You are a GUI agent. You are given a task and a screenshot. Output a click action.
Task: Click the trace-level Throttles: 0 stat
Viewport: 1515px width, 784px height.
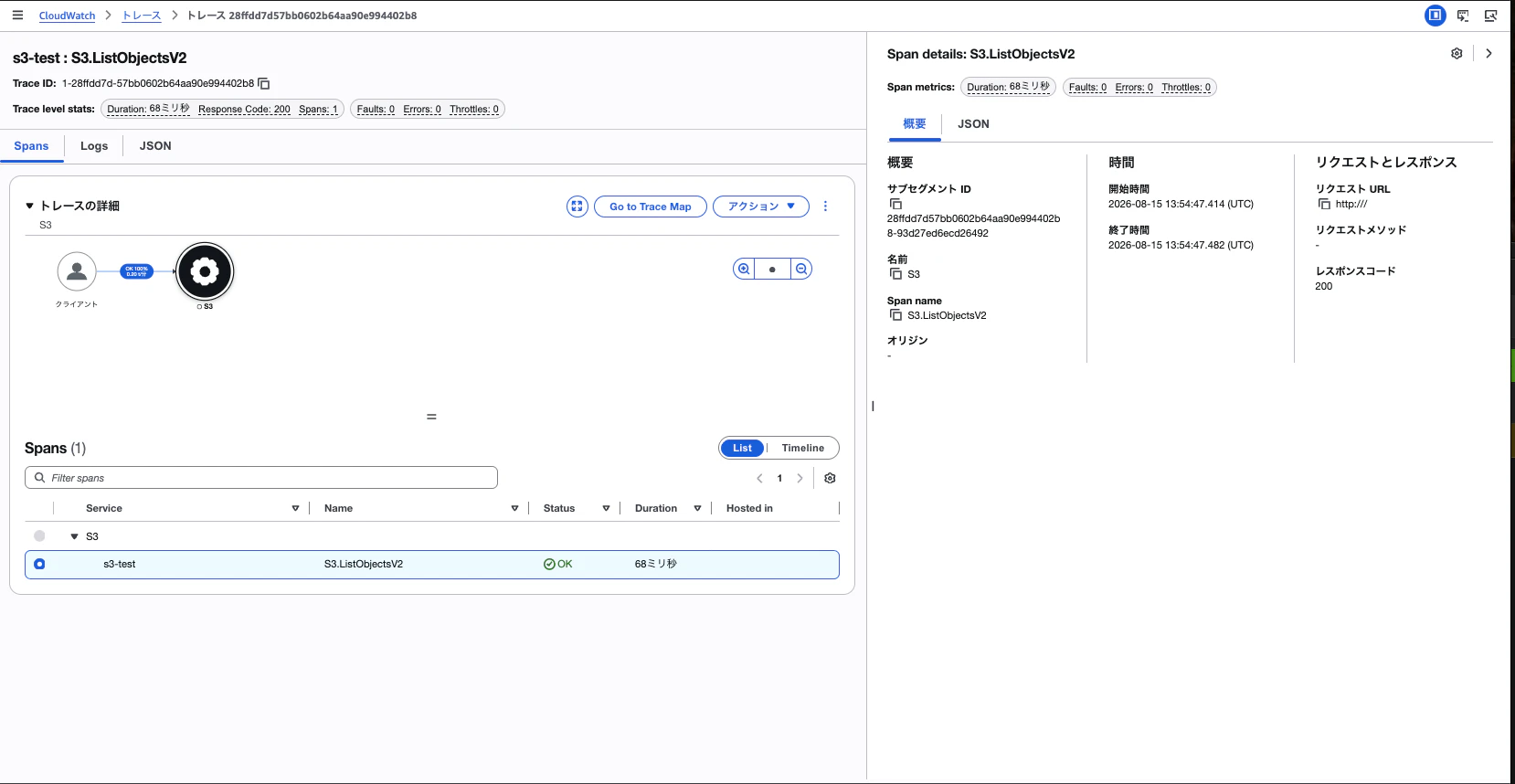(x=474, y=110)
